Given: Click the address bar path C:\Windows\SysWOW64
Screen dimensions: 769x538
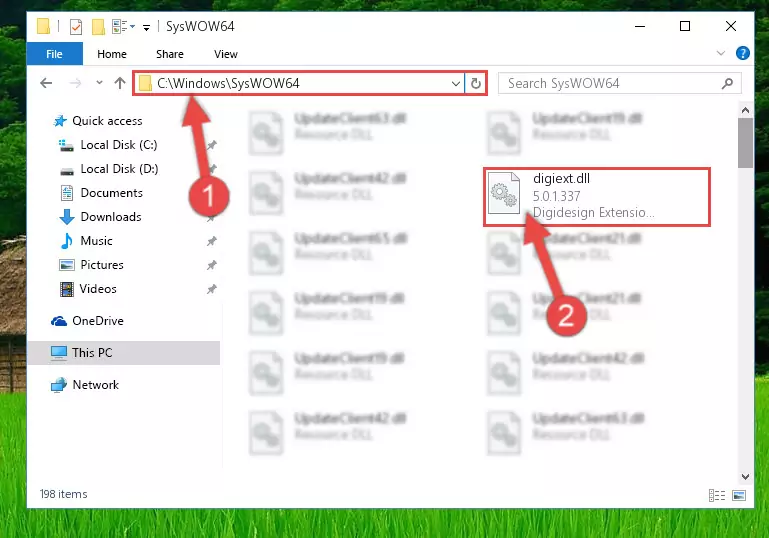Looking at the screenshot, I should 228,83.
